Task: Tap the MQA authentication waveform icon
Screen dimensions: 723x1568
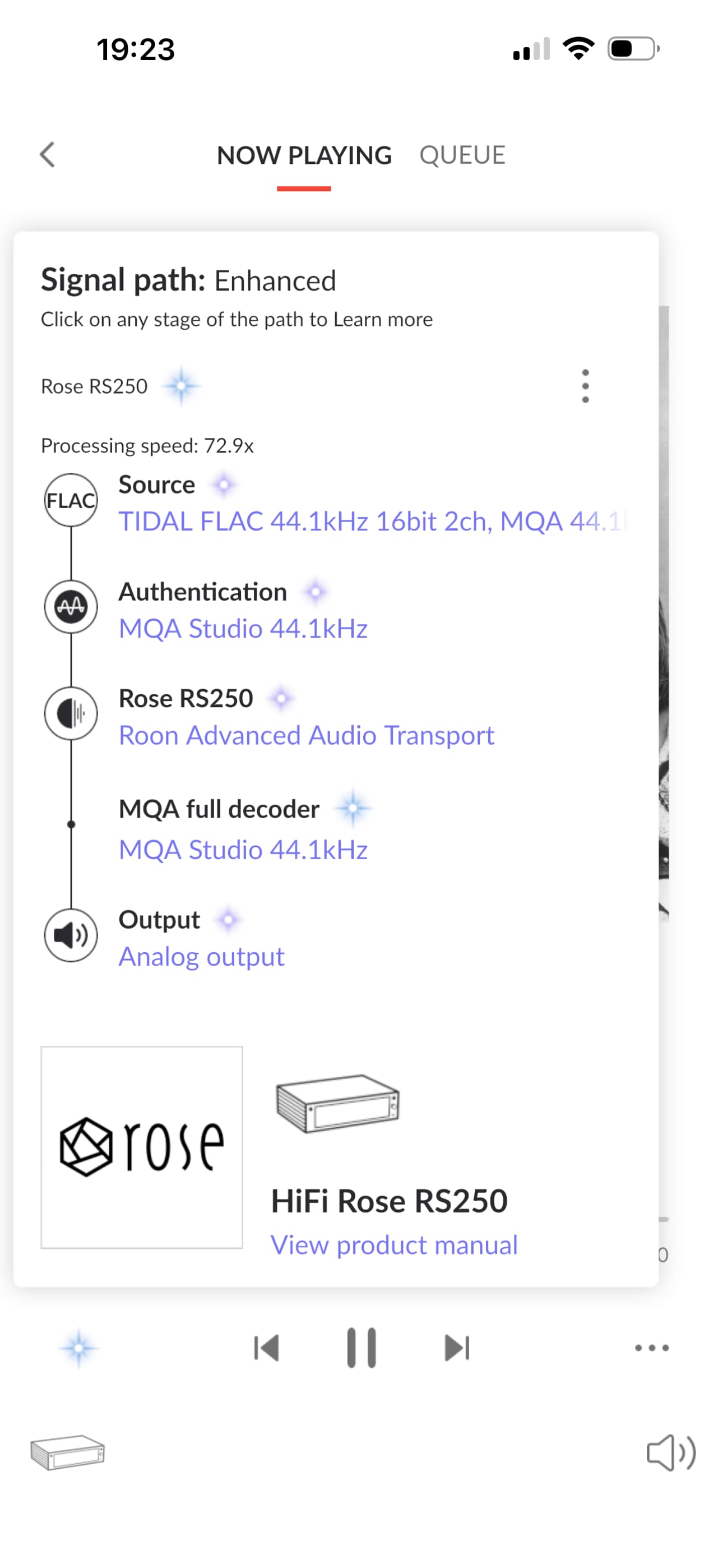Action: 71,606
